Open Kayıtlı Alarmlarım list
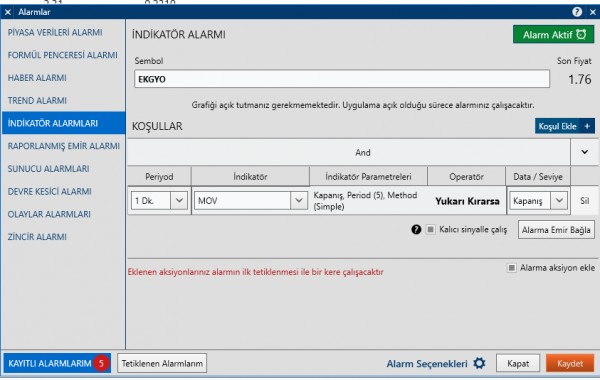Screen dimensions: 600x380 [57, 363]
